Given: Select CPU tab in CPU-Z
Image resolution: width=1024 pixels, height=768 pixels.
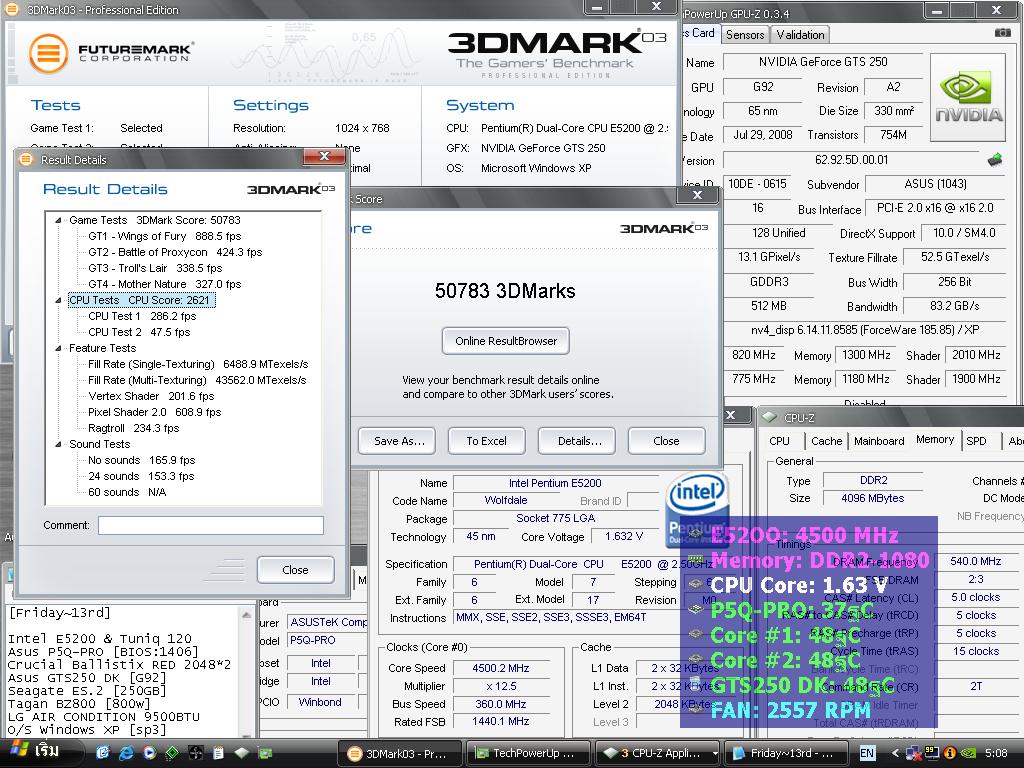Looking at the screenshot, I should point(779,441).
